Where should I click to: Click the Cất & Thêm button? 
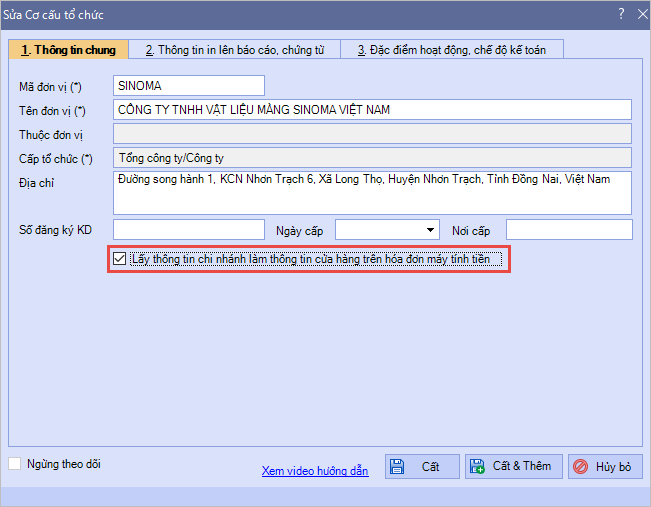pyautogui.click(x=512, y=466)
